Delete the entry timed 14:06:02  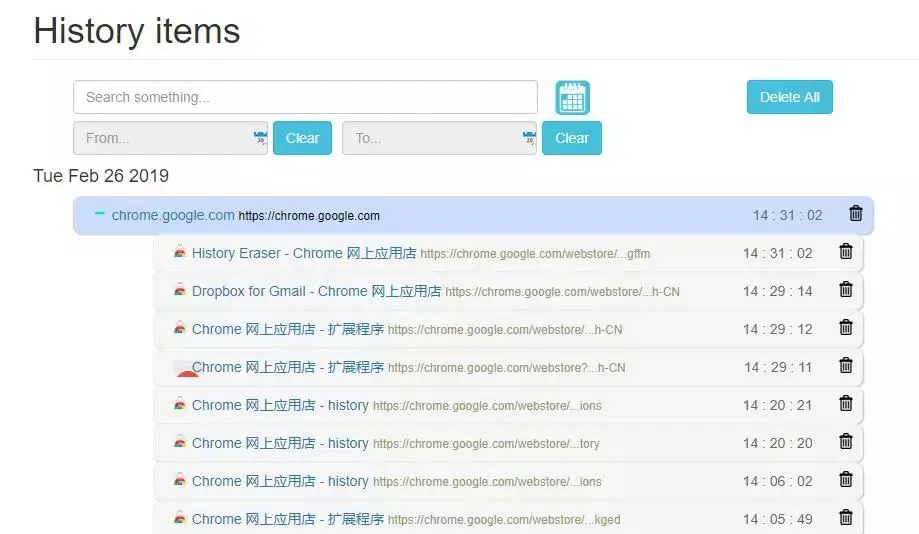click(846, 480)
